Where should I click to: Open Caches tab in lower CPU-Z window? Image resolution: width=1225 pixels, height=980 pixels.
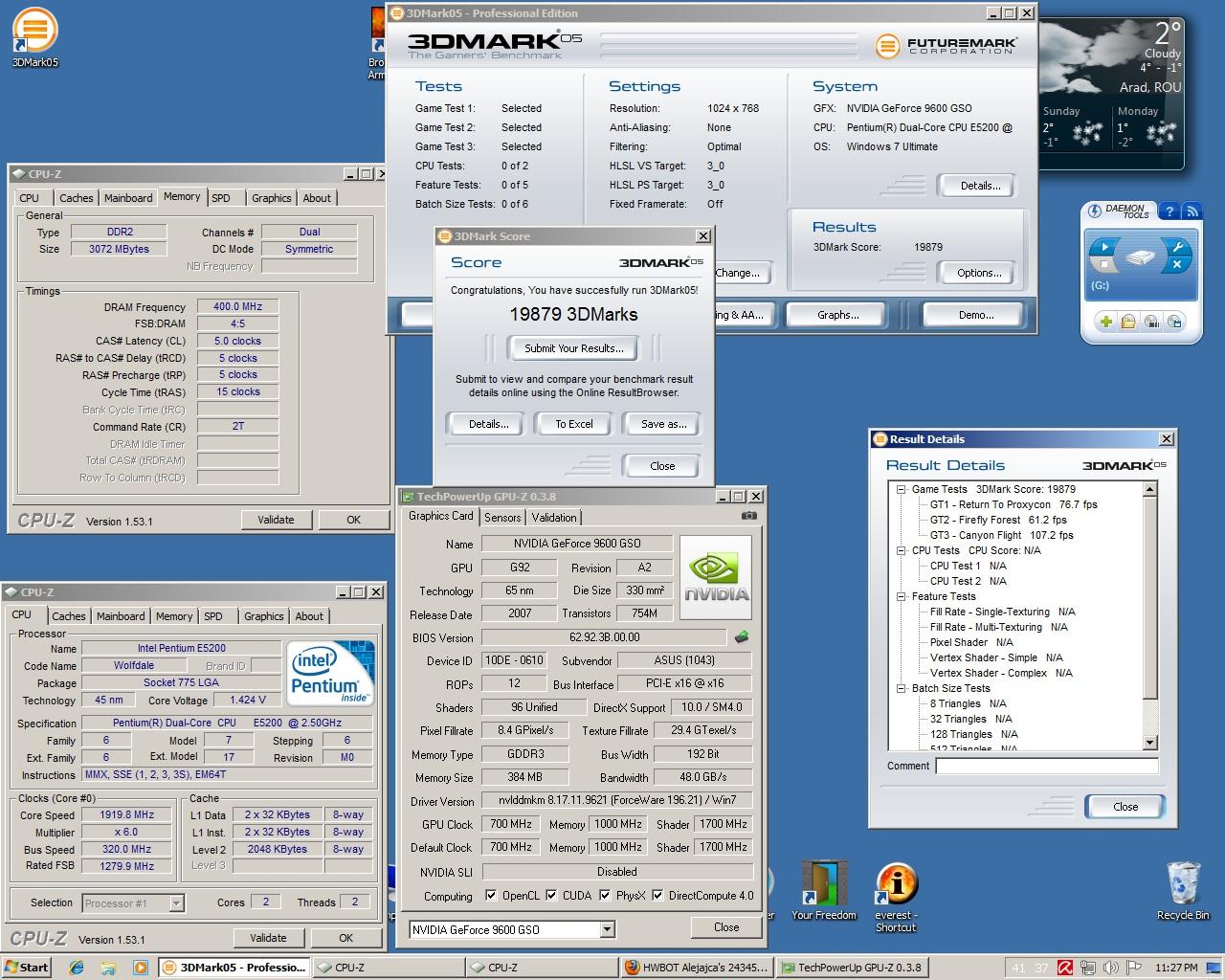pos(69,616)
